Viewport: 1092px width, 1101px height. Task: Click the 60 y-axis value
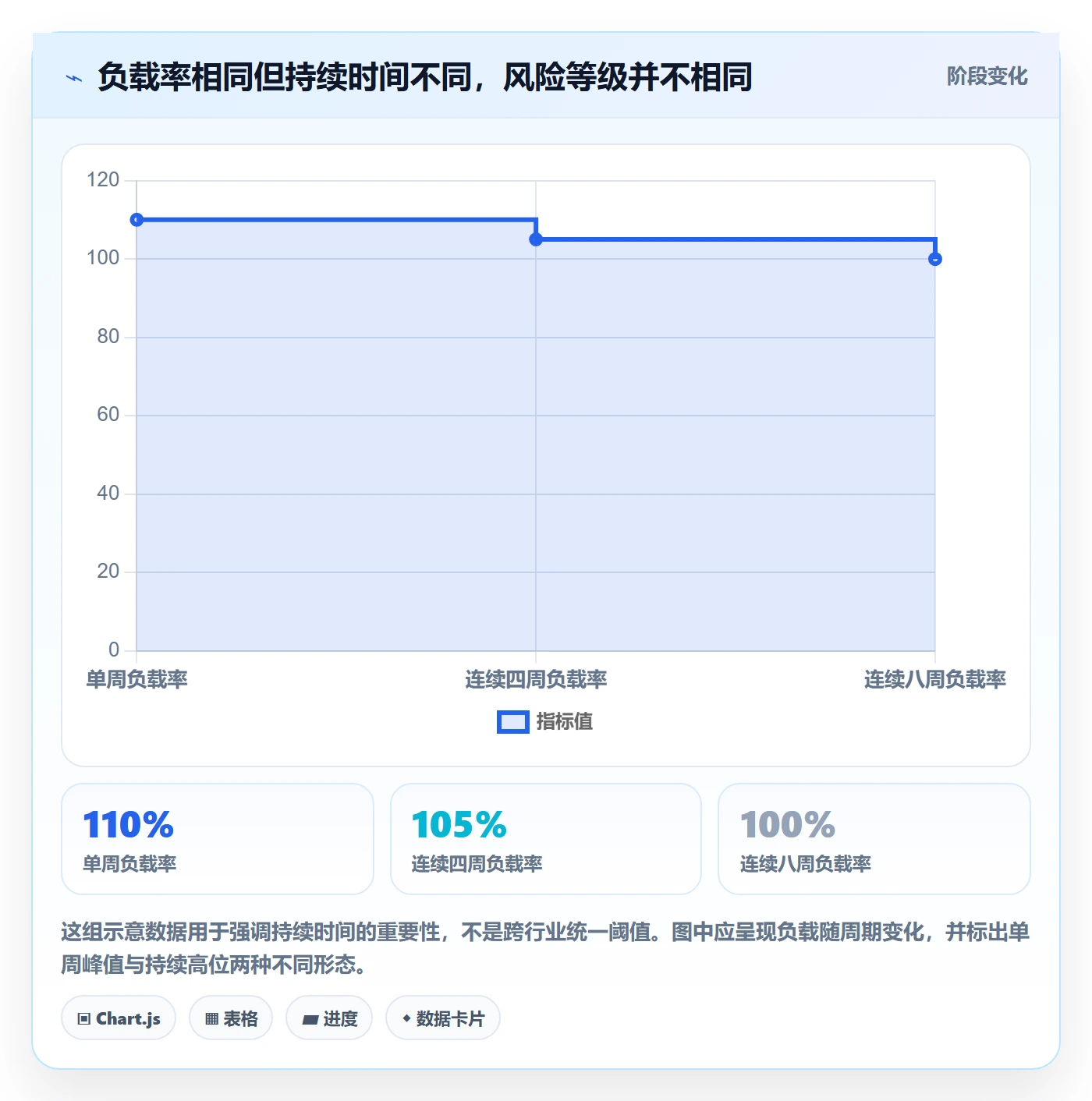pos(108,415)
